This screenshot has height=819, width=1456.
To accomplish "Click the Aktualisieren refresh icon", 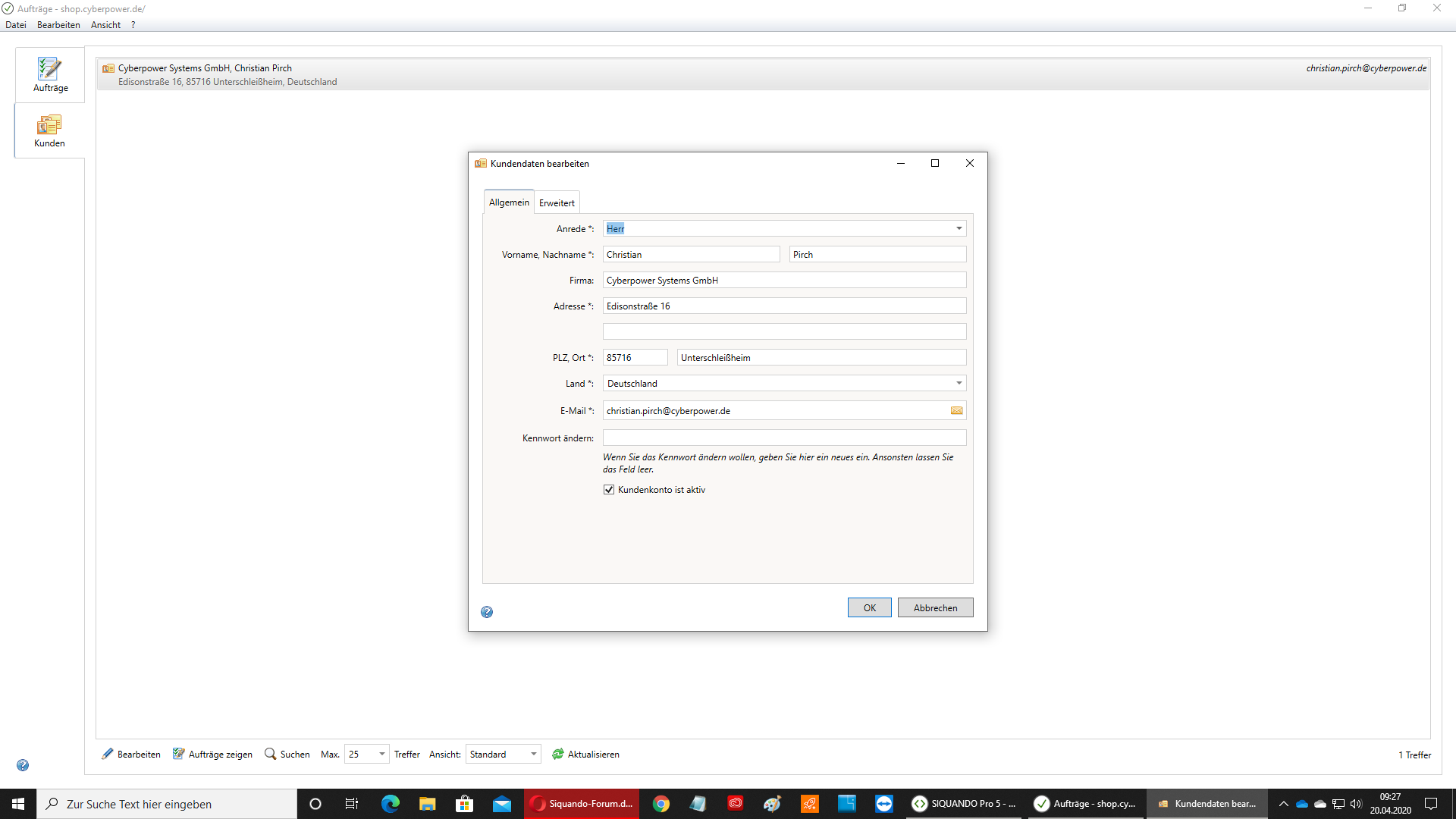I will click(558, 754).
